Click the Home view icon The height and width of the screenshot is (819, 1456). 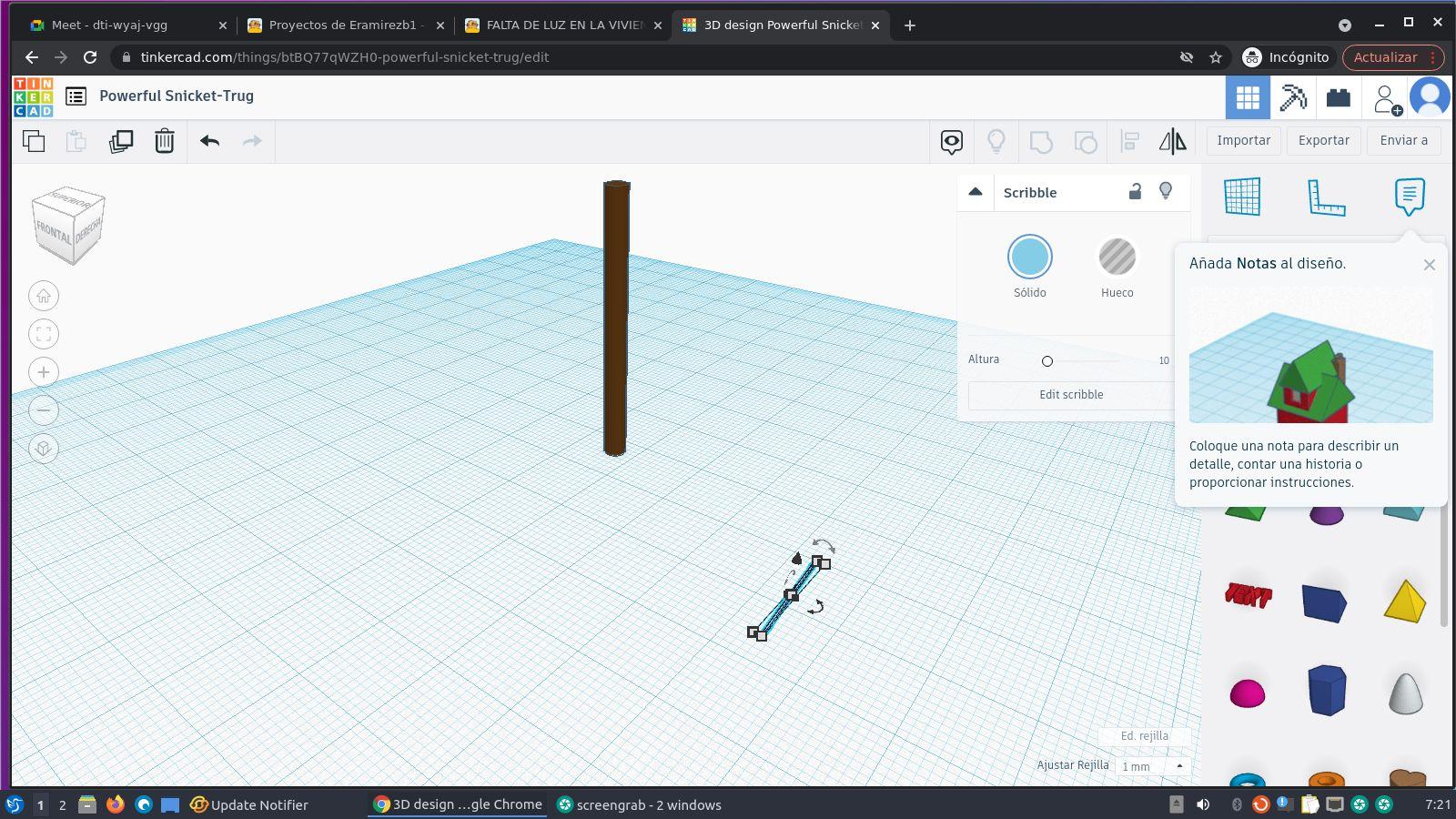pos(44,296)
